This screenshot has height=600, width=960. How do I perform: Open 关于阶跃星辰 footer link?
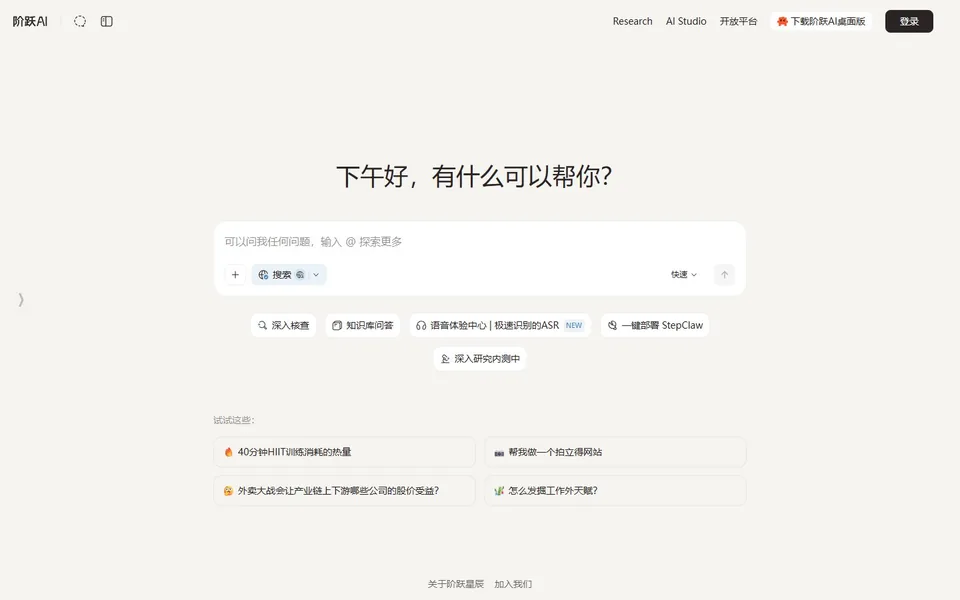click(456, 584)
